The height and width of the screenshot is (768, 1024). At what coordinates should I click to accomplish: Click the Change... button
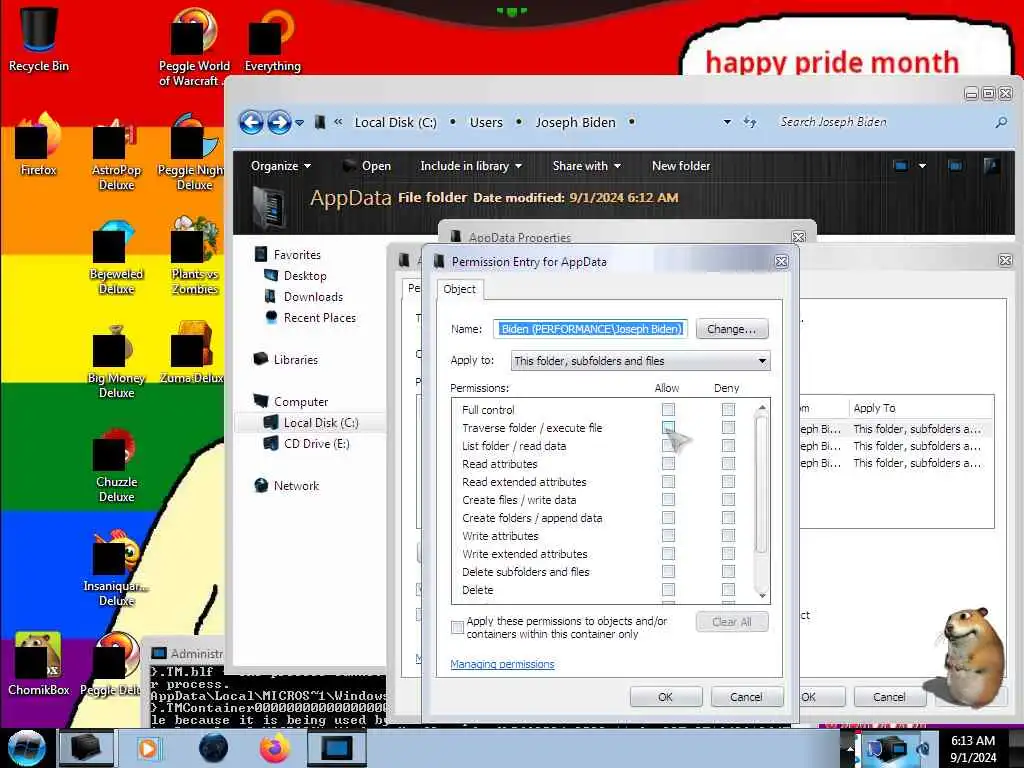coord(731,329)
